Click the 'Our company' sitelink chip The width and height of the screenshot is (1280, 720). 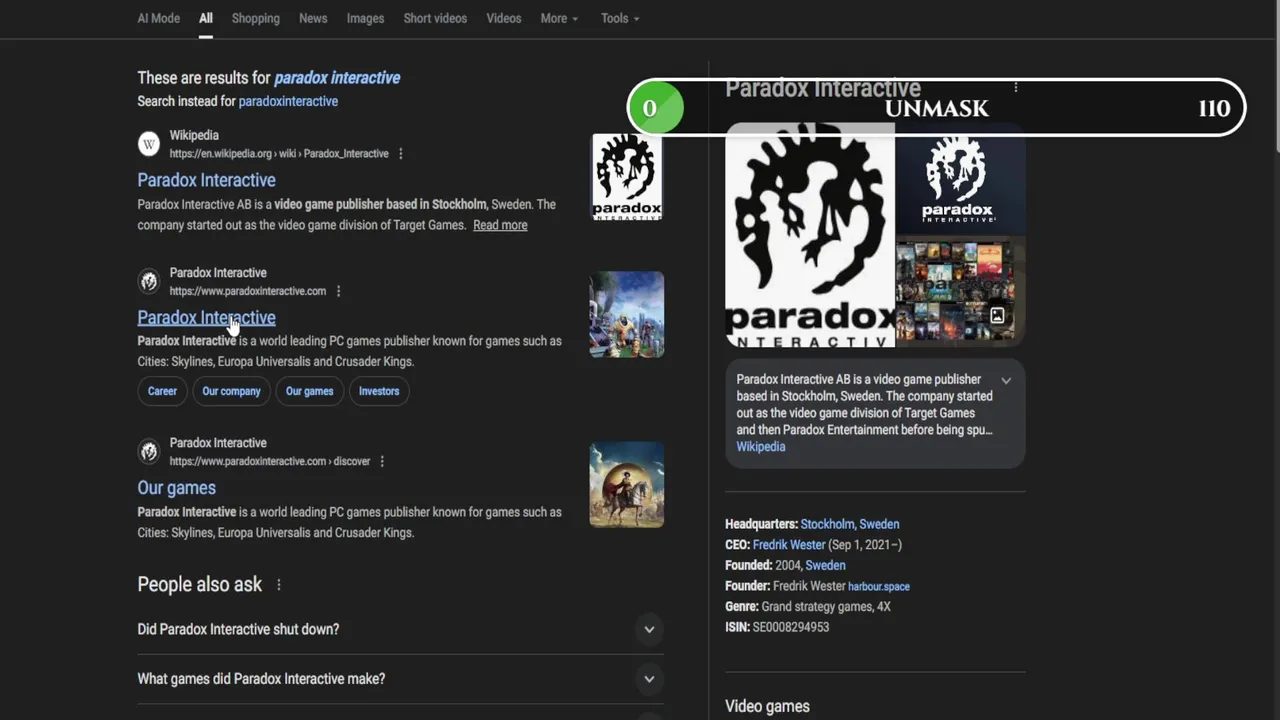[x=231, y=391]
